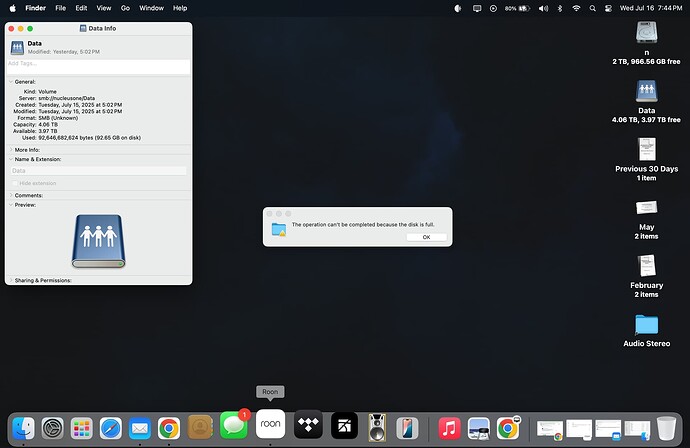Screen dimensions: 690x448
Task: Open the speaker icon app in dock
Action: (x=377, y=427)
